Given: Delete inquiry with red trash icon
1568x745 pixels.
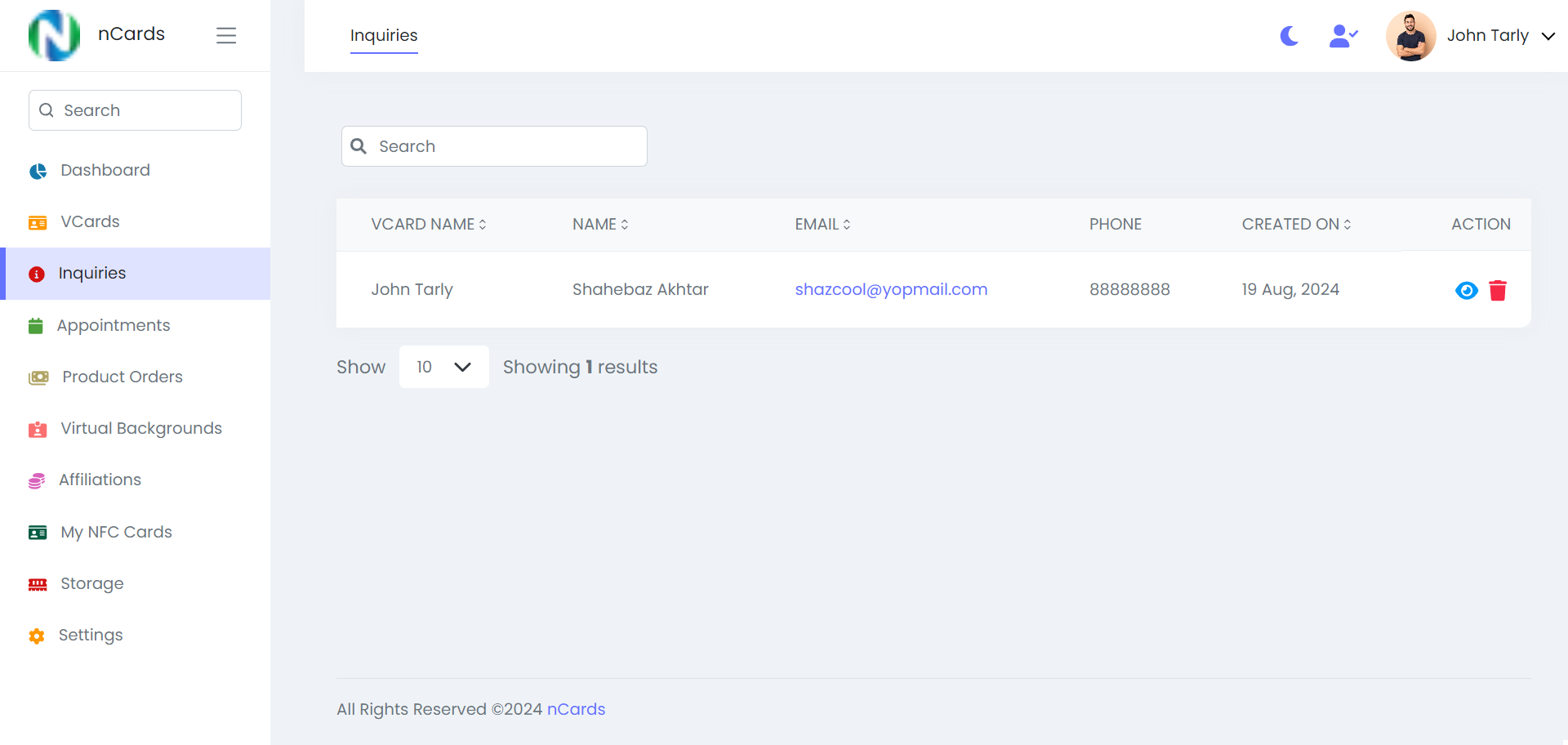Looking at the screenshot, I should click(1497, 291).
